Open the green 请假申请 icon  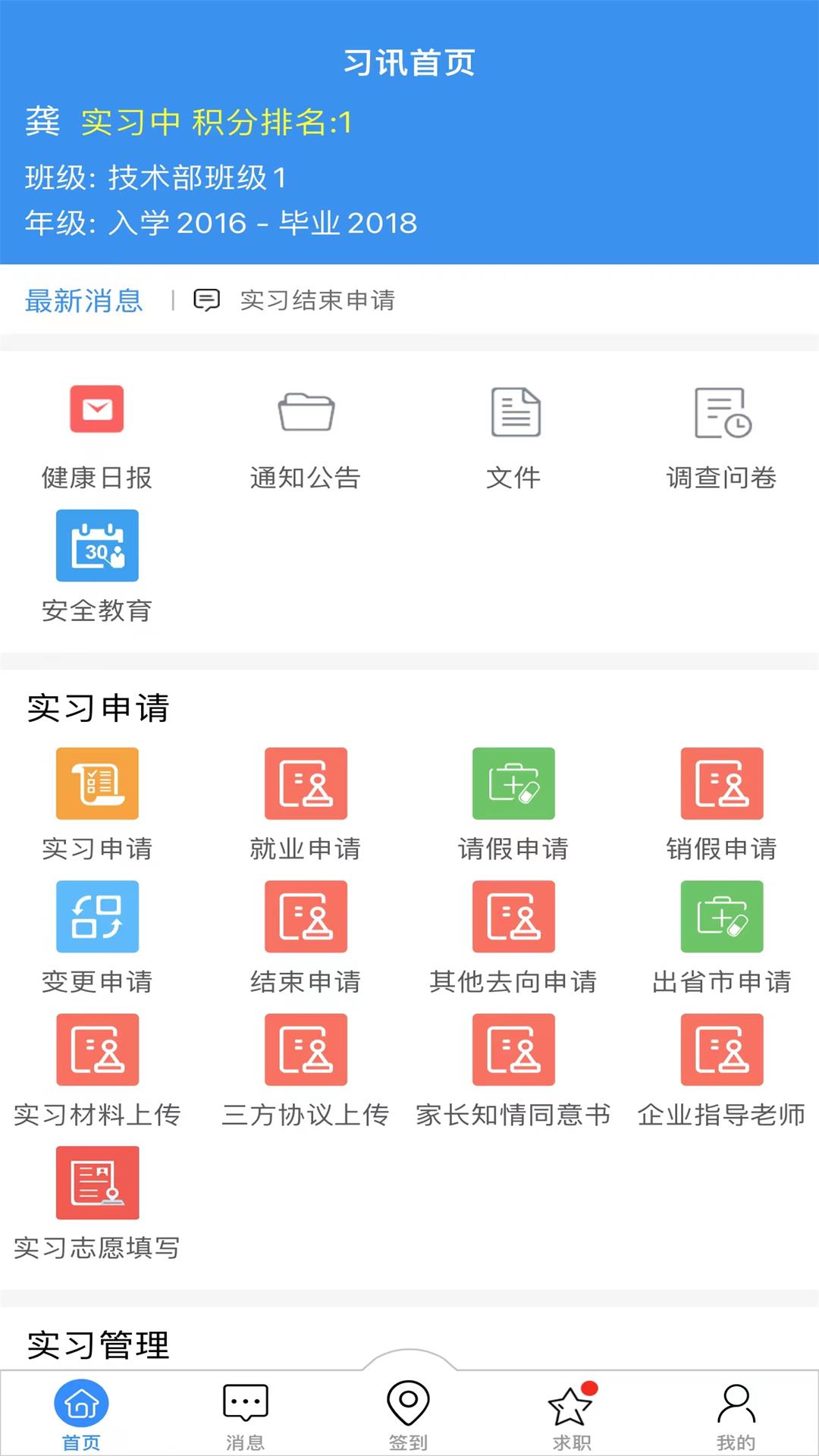point(513,783)
